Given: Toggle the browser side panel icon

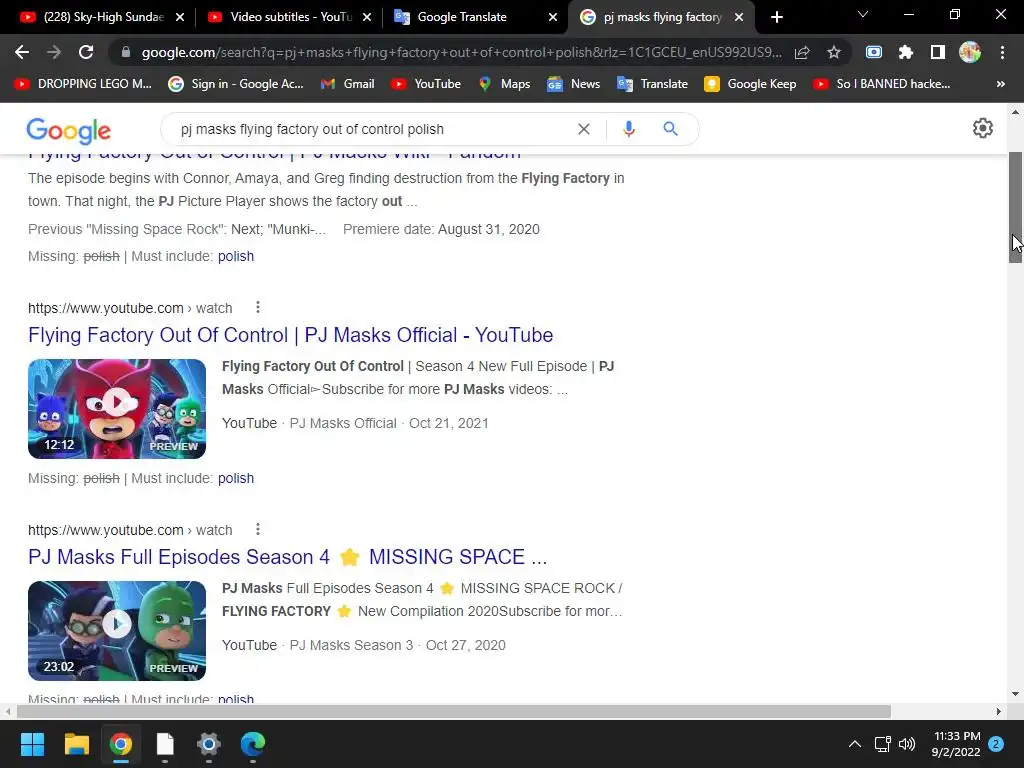Looking at the screenshot, I should click(938, 52).
